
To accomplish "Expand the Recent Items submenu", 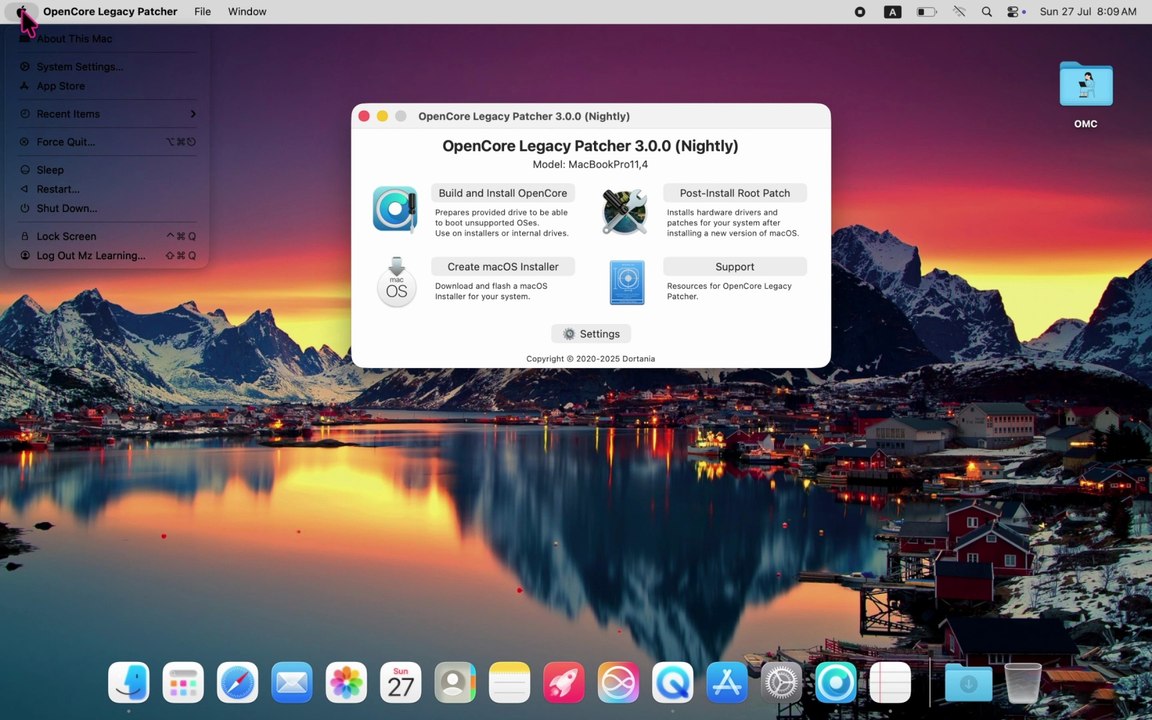I will tap(107, 113).
